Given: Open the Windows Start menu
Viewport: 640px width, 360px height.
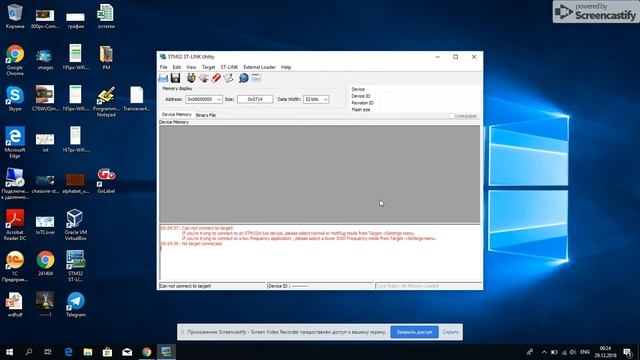Looking at the screenshot, I should (9, 352).
